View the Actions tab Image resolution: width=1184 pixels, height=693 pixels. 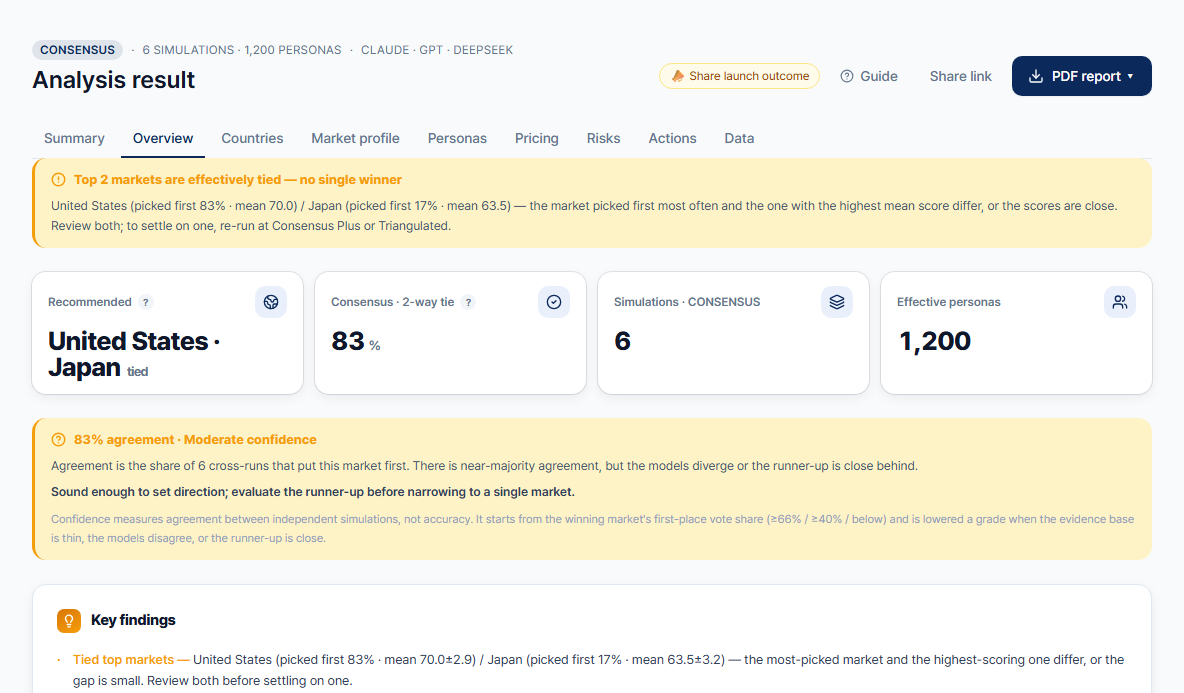pos(672,138)
